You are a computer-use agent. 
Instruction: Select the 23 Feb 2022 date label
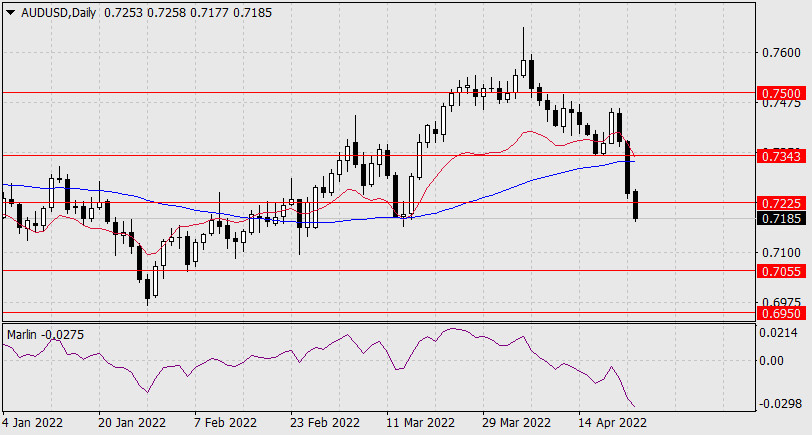(325, 423)
